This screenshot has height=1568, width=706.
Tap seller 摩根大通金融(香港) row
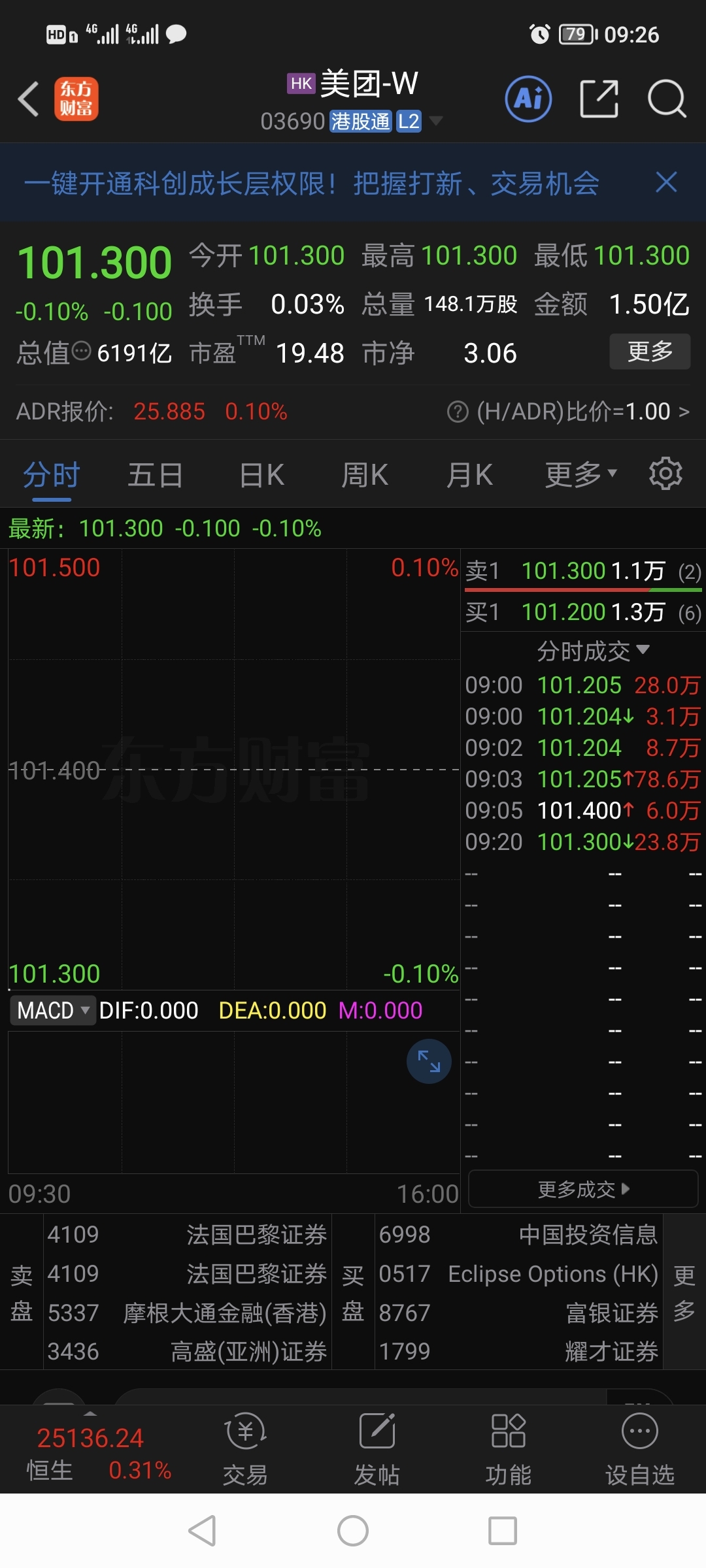click(x=187, y=1313)
